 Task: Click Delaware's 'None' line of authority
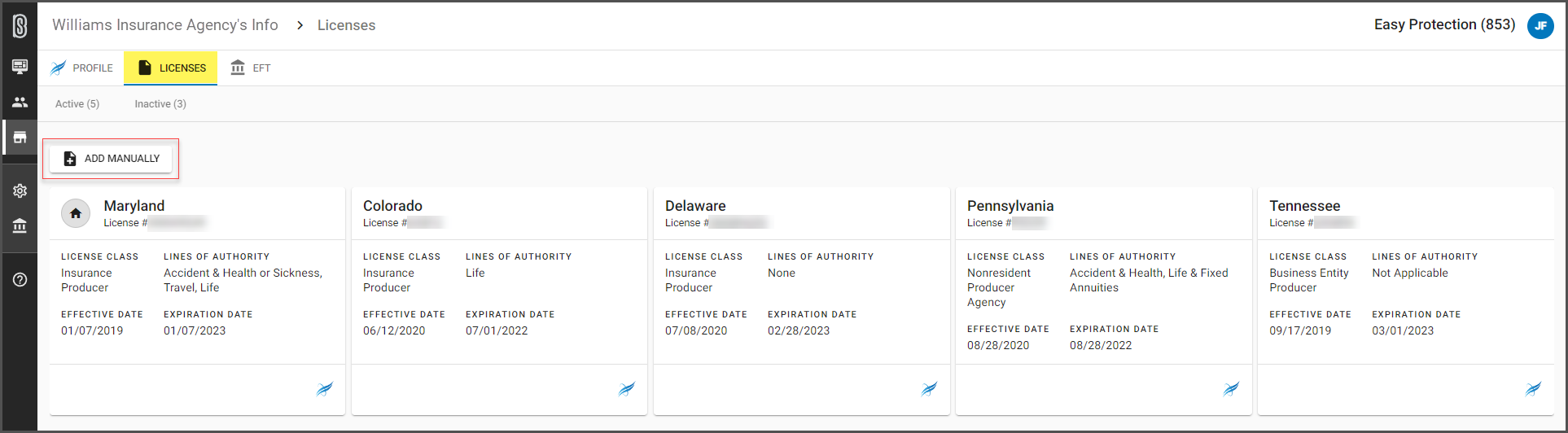click(x=782, y=273)
